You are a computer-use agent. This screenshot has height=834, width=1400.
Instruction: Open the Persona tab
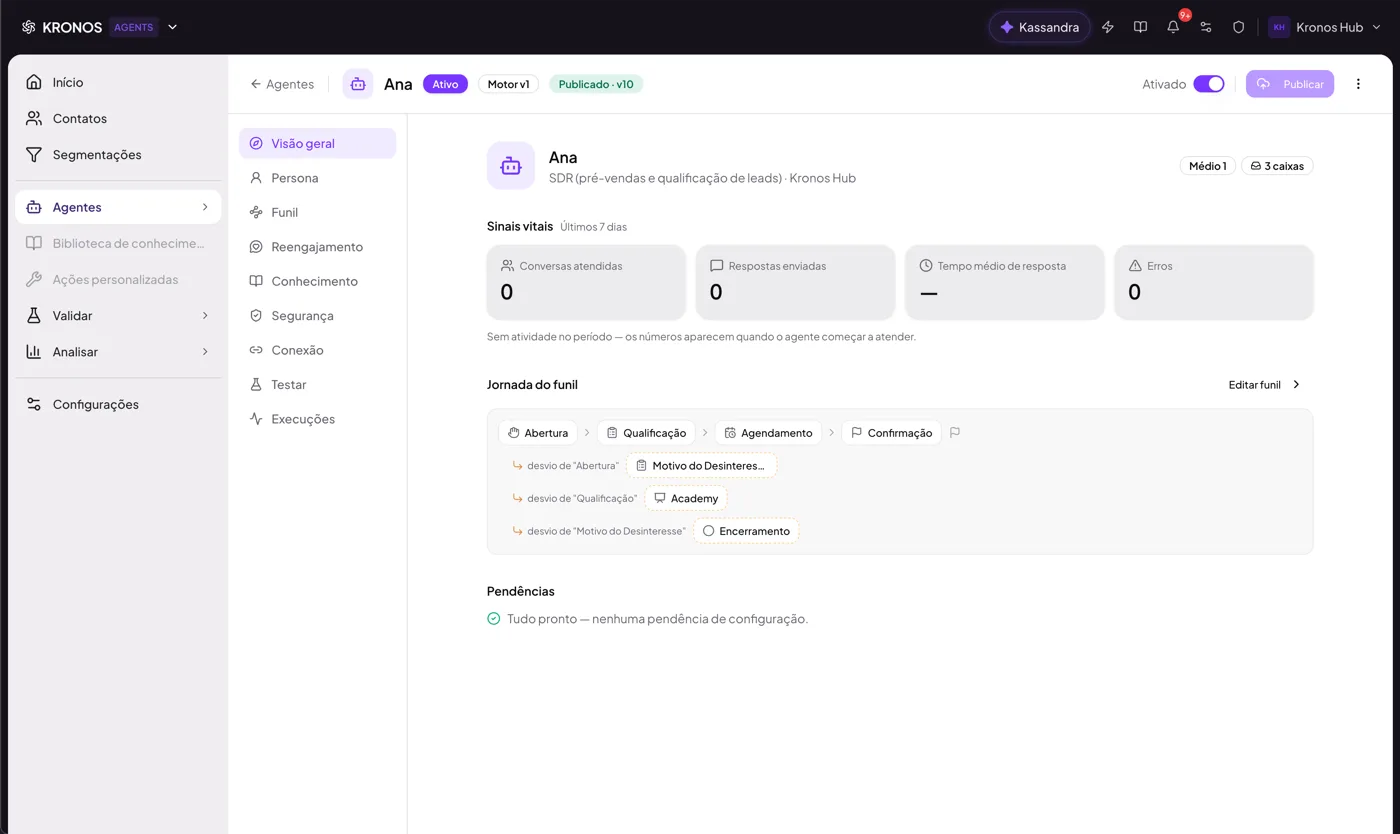[x=317, y=178]
